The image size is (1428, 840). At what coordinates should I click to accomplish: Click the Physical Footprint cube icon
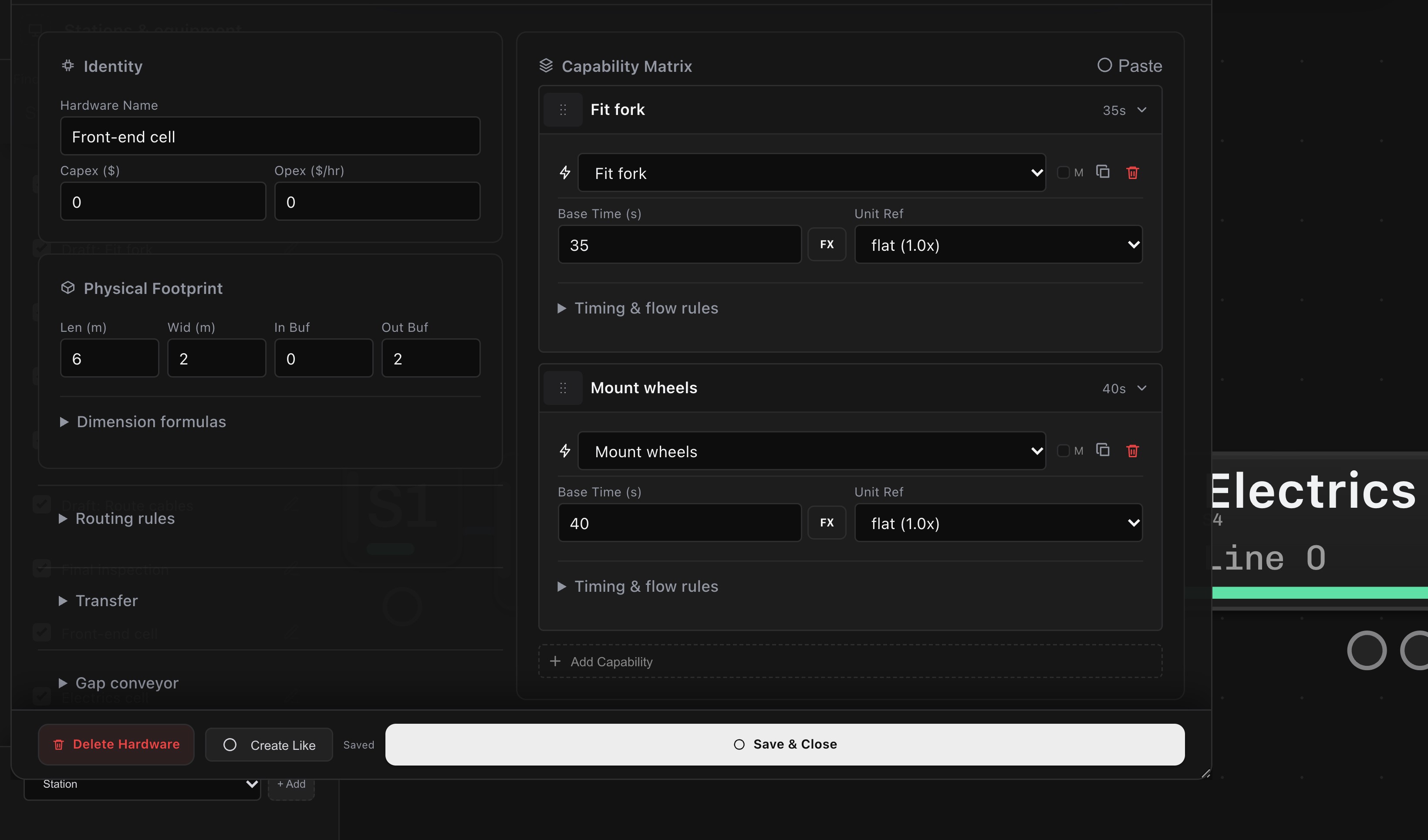(68, 288)
